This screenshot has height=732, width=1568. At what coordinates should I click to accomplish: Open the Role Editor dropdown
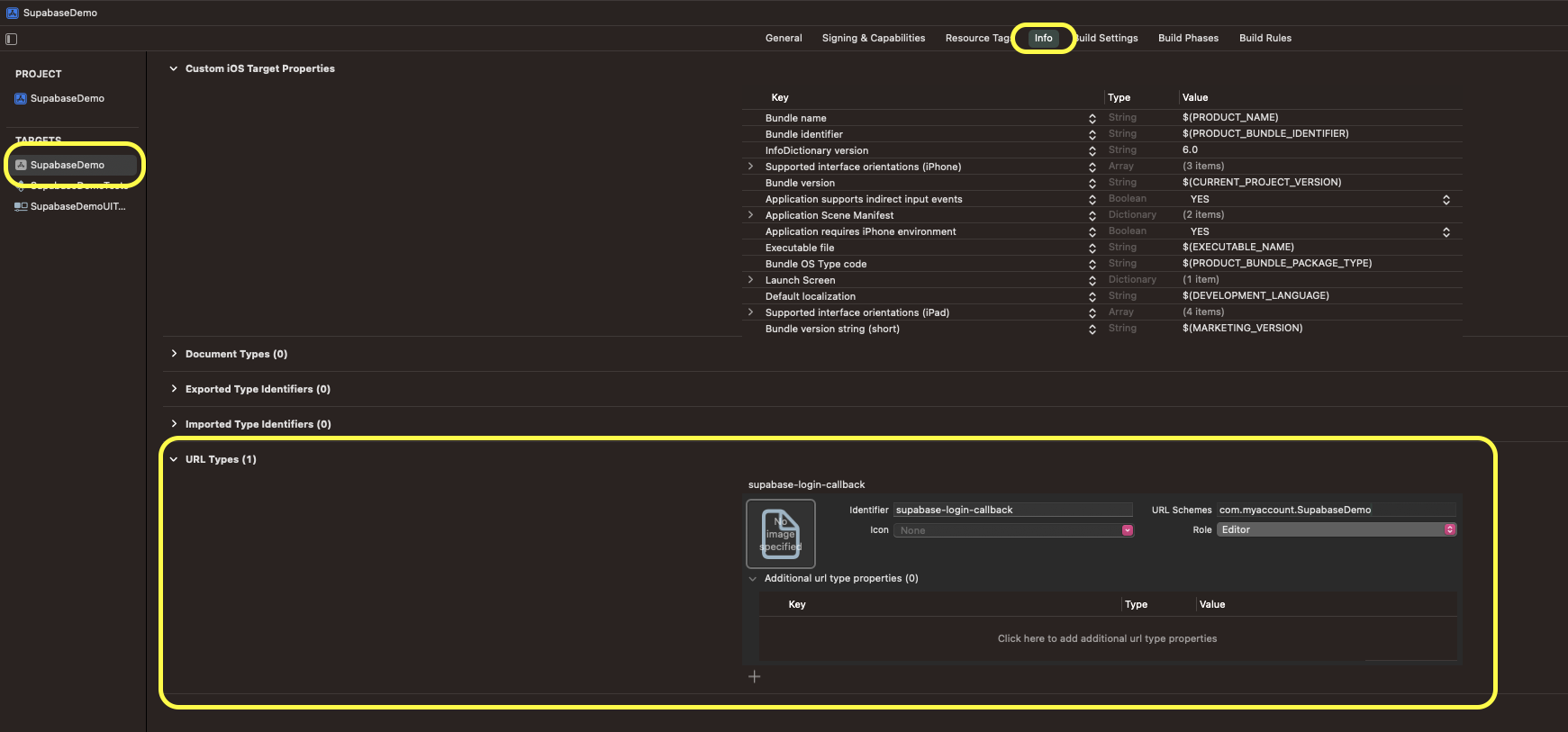[1337, 529]
